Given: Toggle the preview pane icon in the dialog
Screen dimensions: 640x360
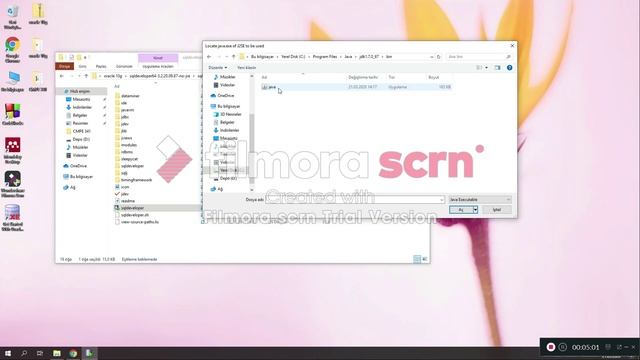Looking at the screenshot, I should pos(497,68).
